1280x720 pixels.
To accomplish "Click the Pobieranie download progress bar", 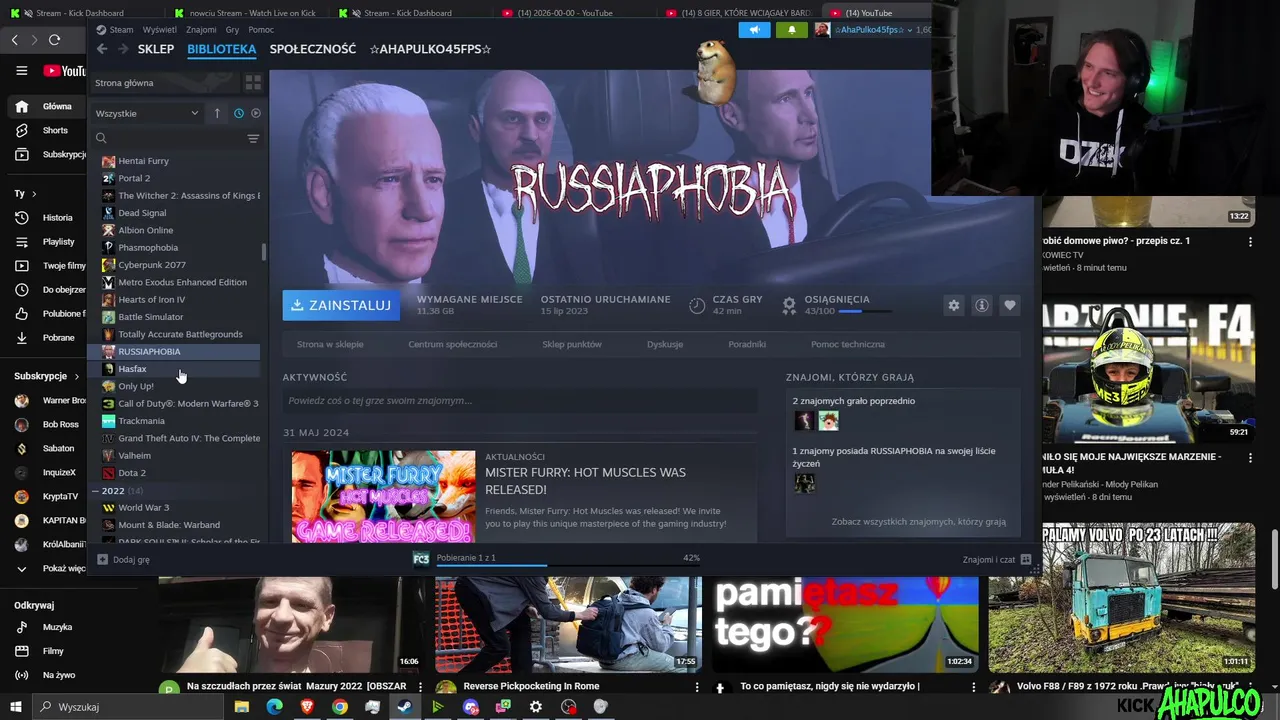I will (567, 565).
